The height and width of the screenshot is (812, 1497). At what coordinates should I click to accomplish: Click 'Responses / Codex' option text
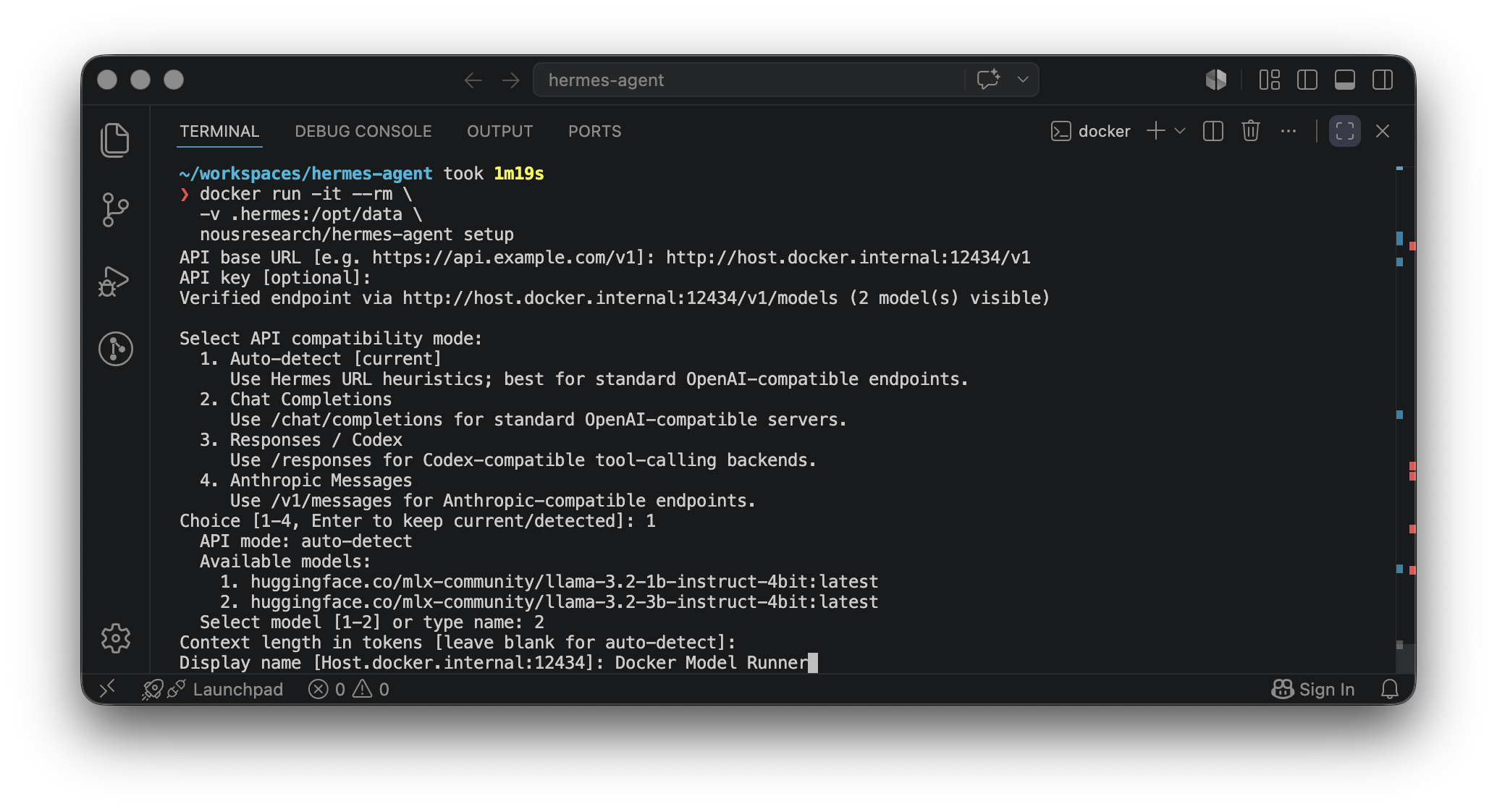[x=316, y=440]
